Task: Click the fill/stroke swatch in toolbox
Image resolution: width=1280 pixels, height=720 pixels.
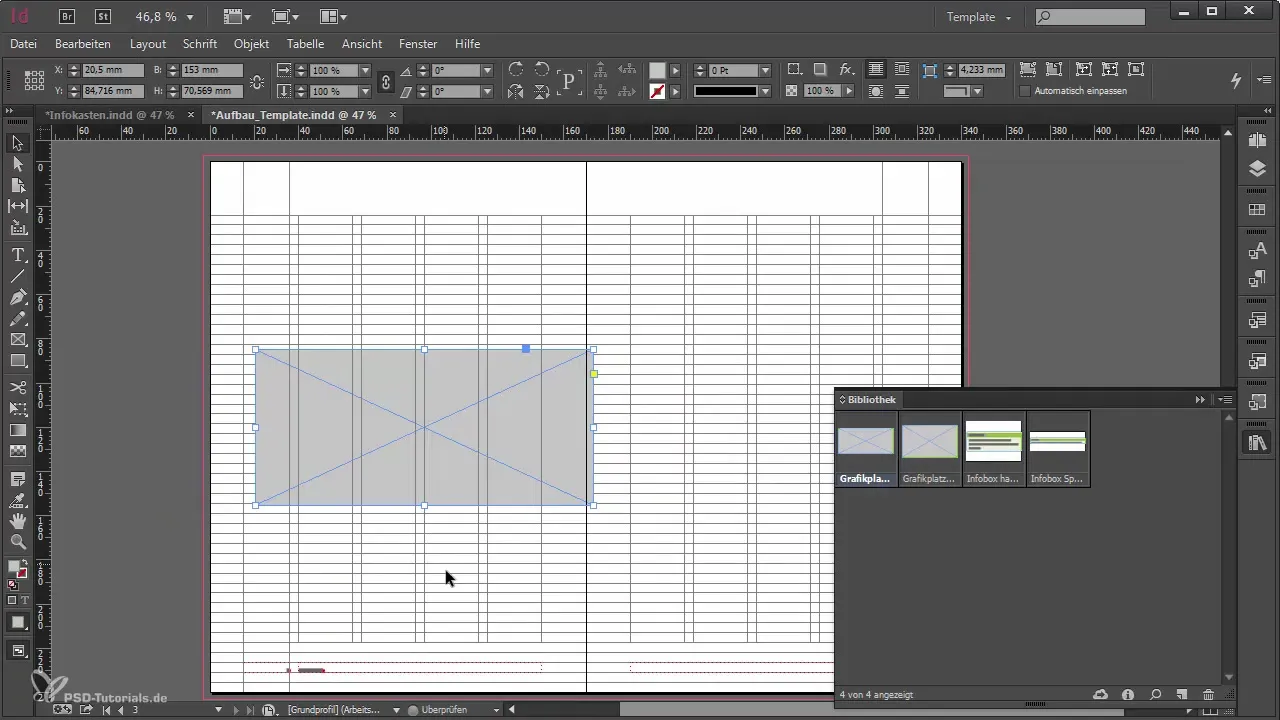Action: [17, 570]
